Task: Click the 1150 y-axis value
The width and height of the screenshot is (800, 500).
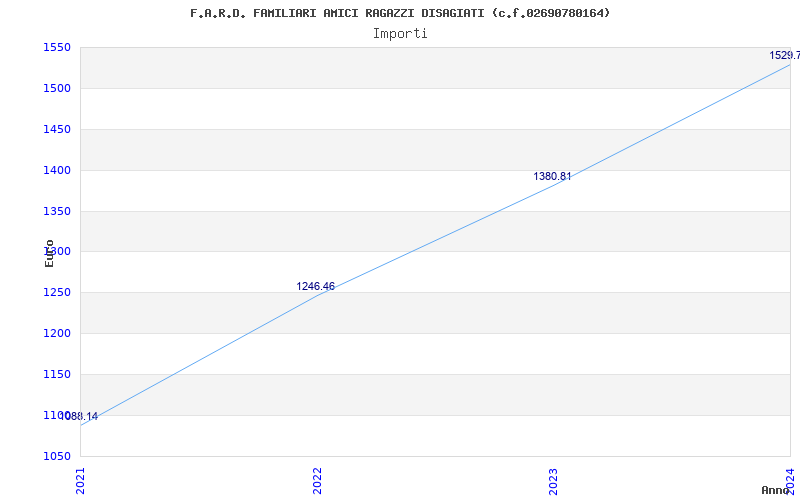Action: 57,374
